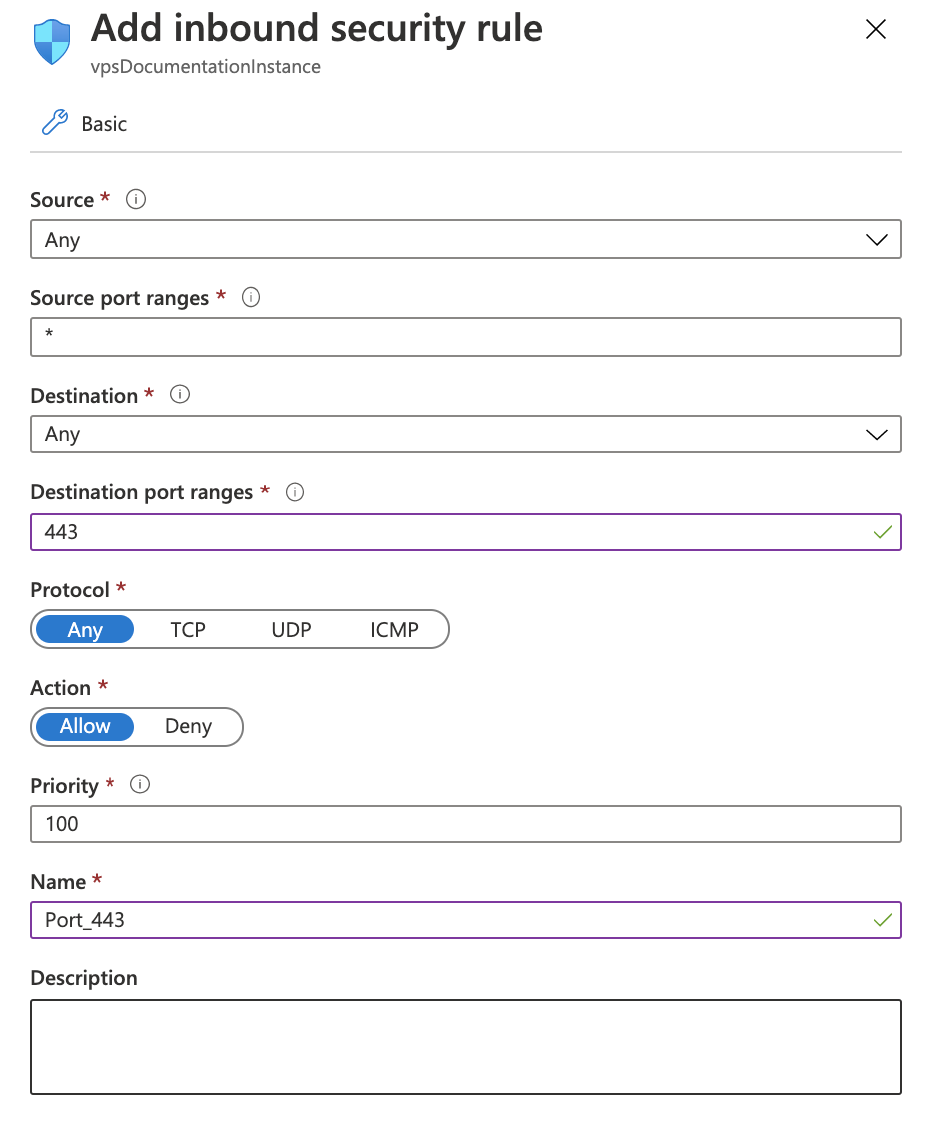Screen dimensions: 927x1134
Task: Click the Any protocol pill
Action: coord(84,629)
